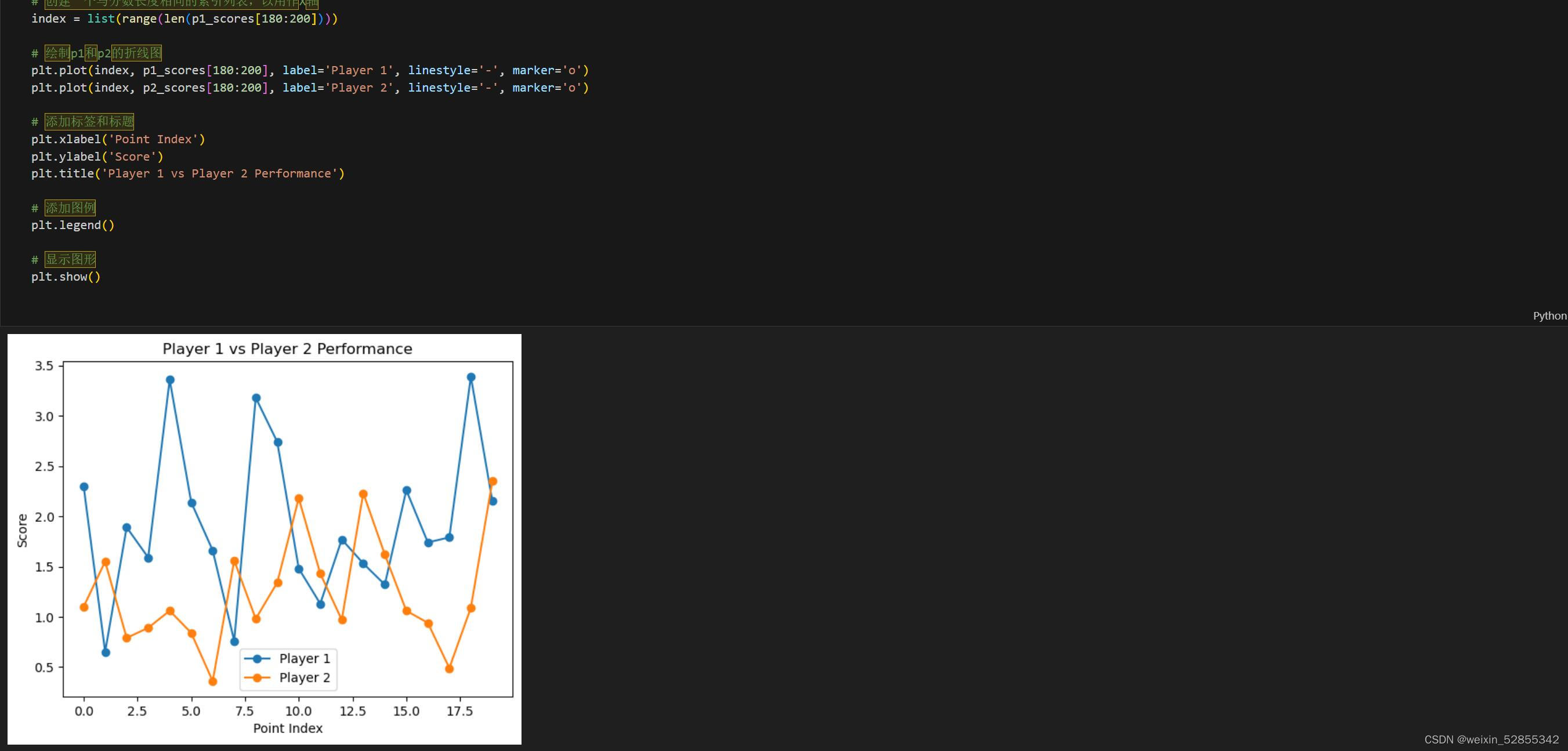This screenshot has height=751, width=1568.
Task: Click the p1_scores plt.plot line
Action: pyautogui.click(x=309, y=71)
